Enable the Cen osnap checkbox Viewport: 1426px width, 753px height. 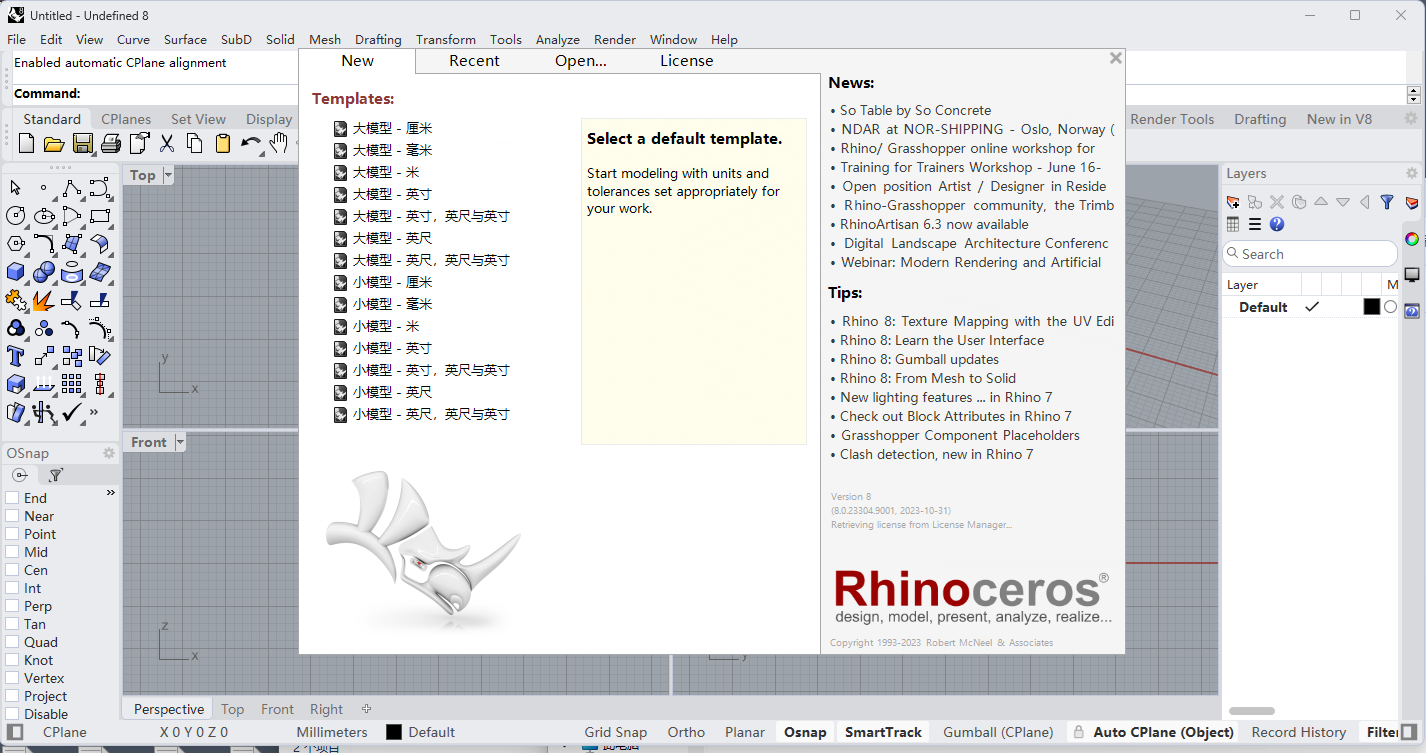tap(12, 570)
